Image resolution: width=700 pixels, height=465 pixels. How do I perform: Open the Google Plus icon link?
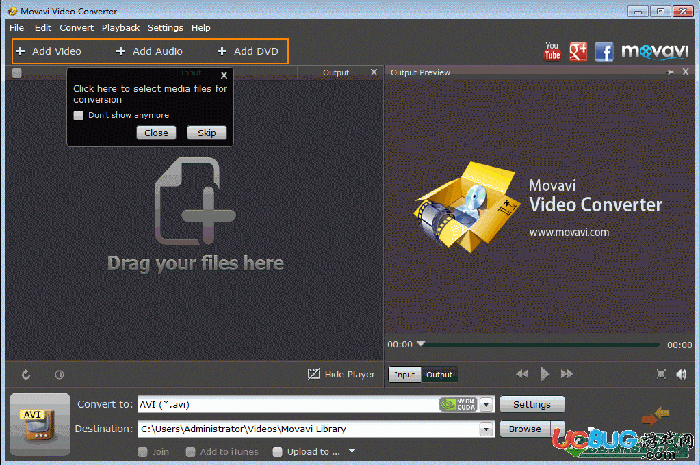(578, 52)
